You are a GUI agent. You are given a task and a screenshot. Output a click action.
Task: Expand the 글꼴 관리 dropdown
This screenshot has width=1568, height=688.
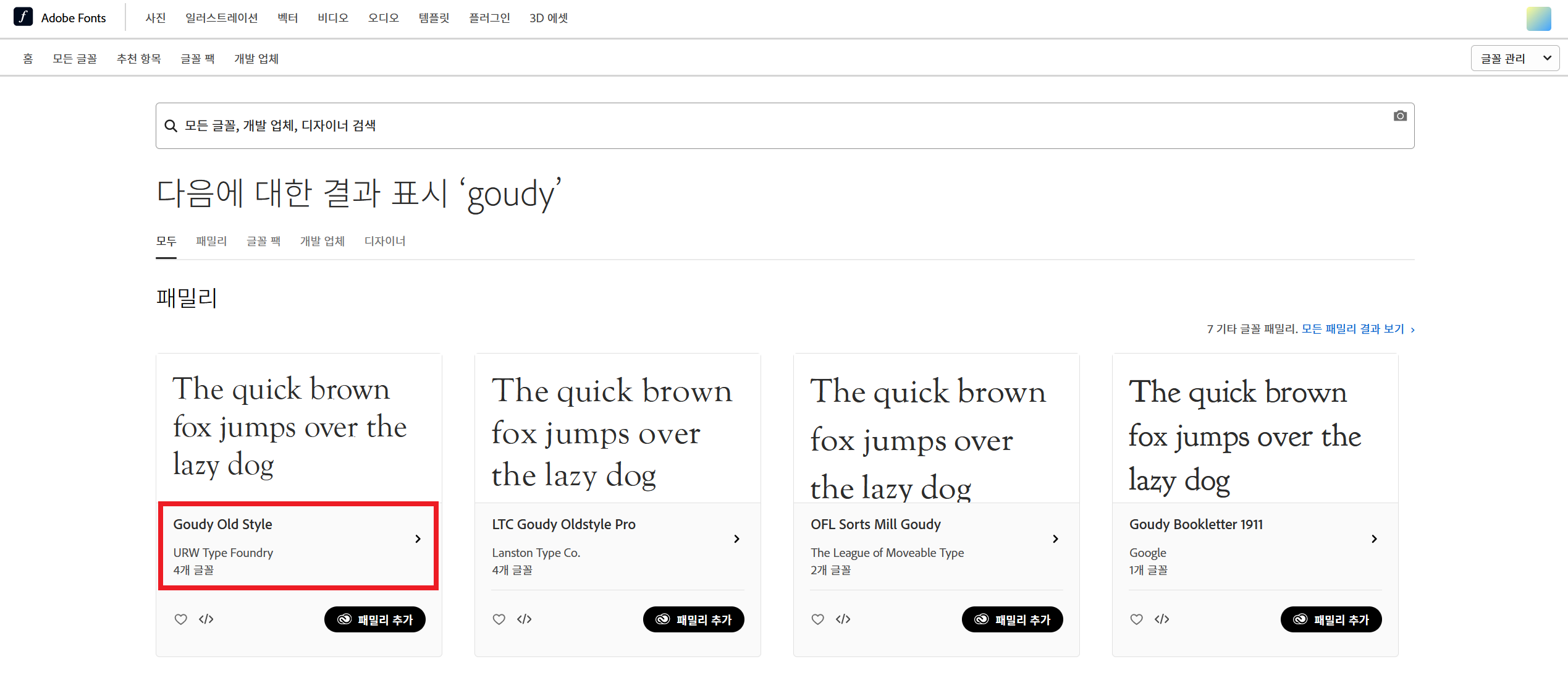point(1515,58)
